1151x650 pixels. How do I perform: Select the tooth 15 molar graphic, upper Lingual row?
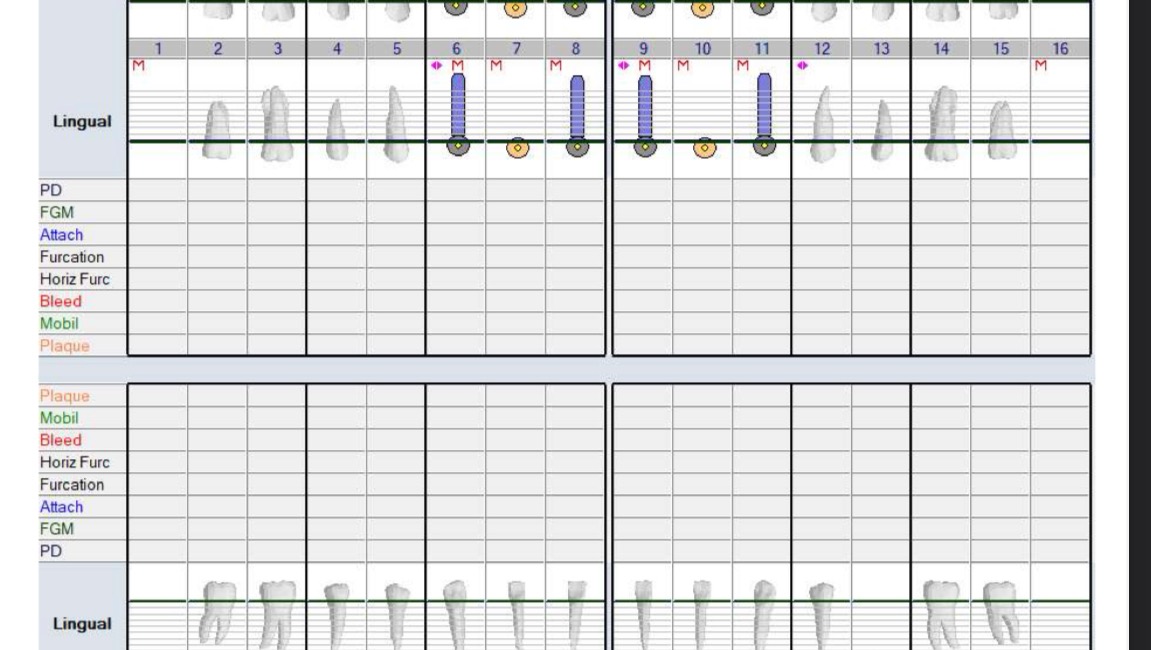[x=1002, y=130]
